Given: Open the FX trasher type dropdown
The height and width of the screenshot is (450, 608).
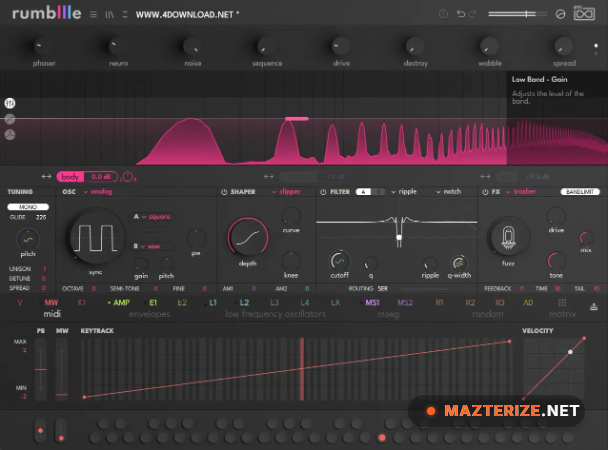Looking at the screenshot, I should [x=521, y=191].
